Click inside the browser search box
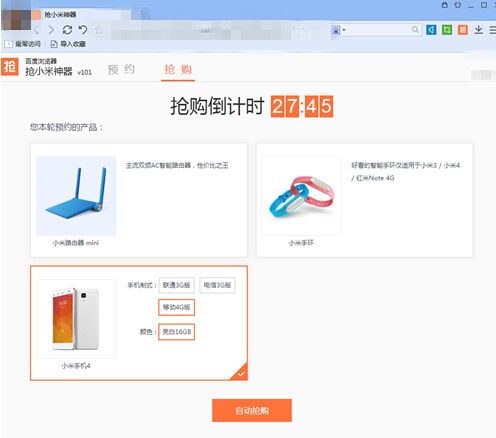 click(x=379, y=30)
